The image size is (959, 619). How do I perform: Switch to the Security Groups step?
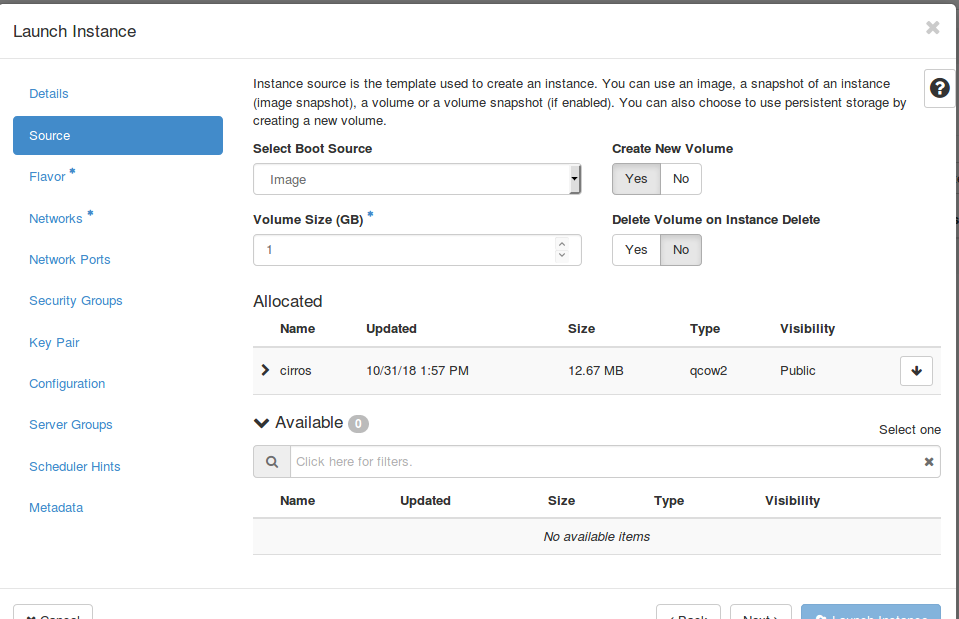(76, 301)
